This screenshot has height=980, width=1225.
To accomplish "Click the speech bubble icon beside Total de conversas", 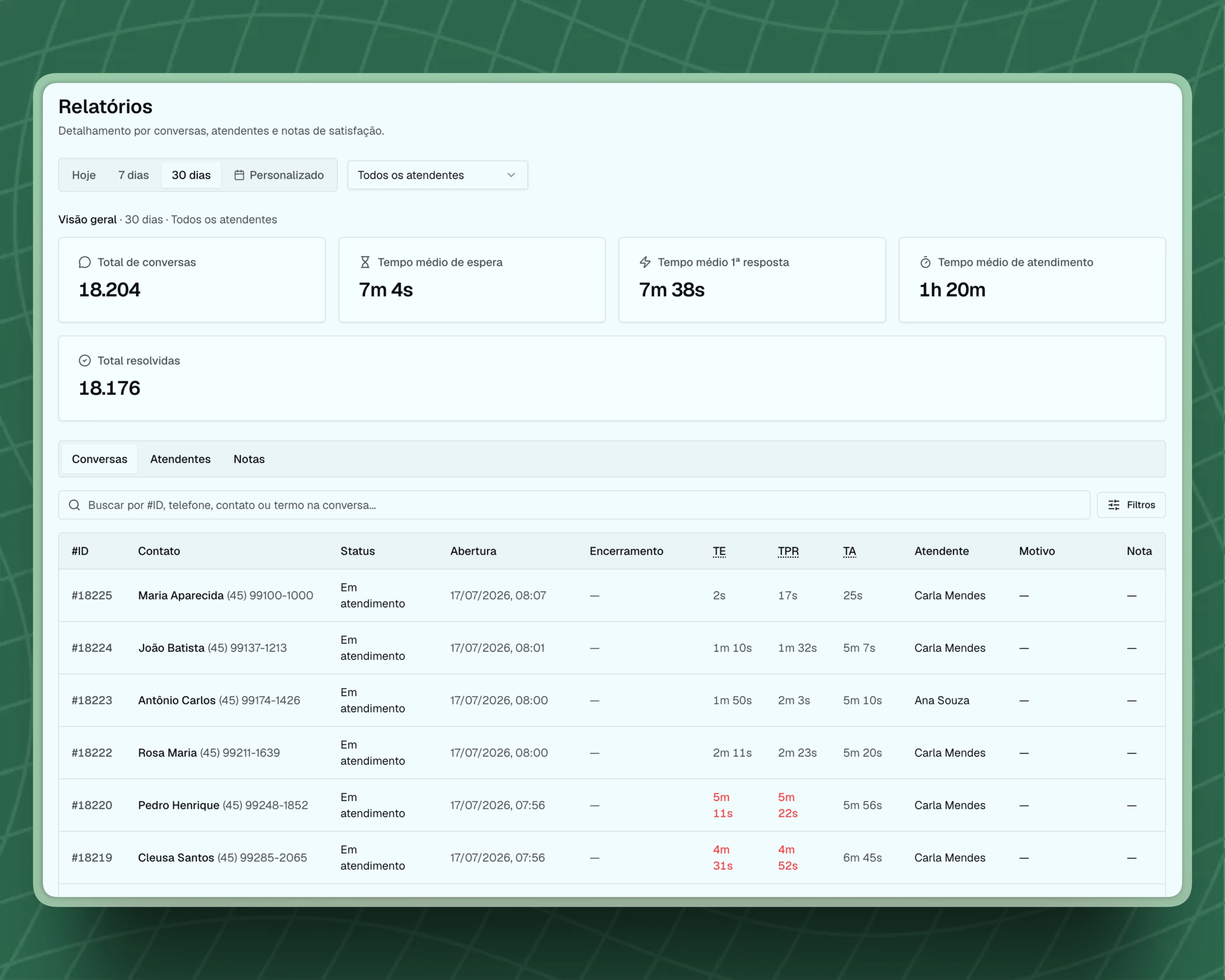I will point(85,263).
